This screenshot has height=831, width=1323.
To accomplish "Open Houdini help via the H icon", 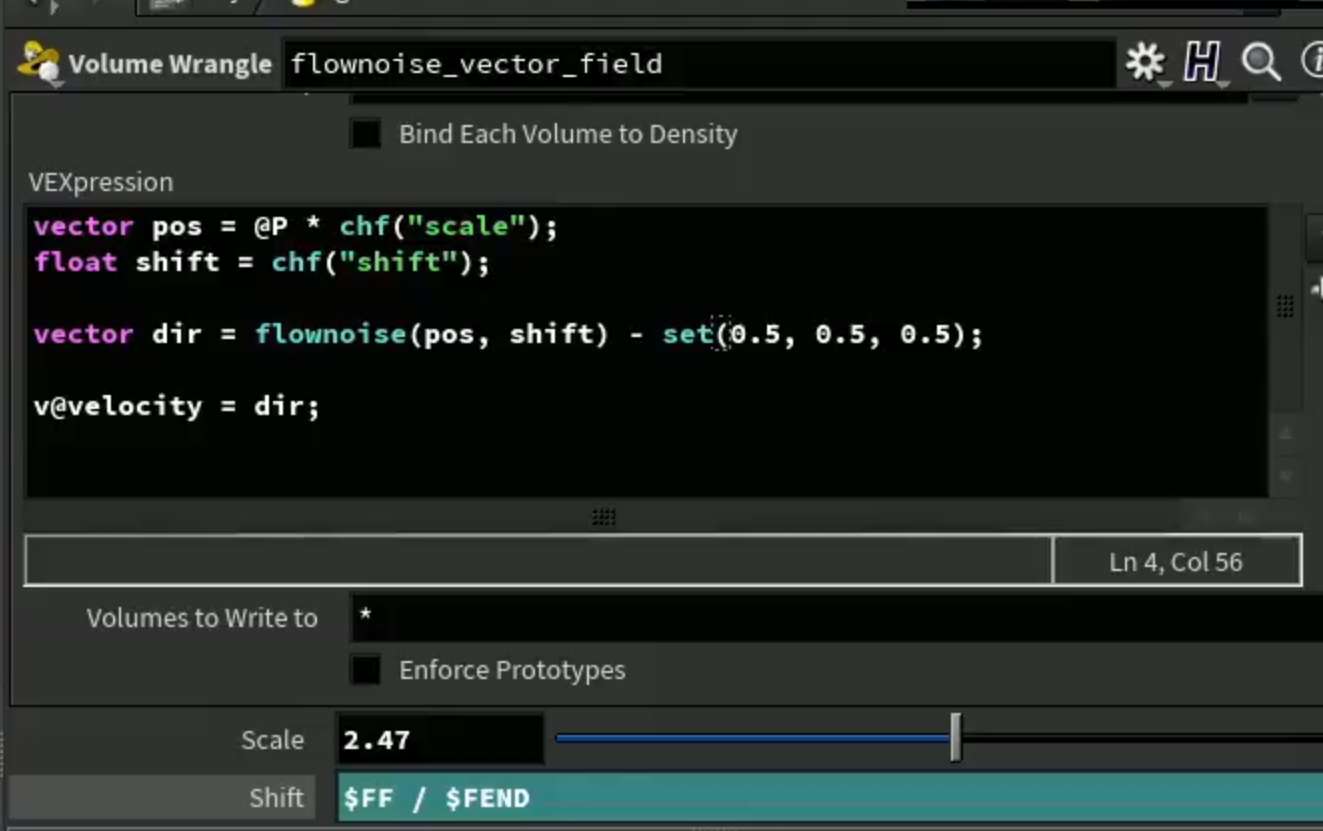I will click(1201, 62).
